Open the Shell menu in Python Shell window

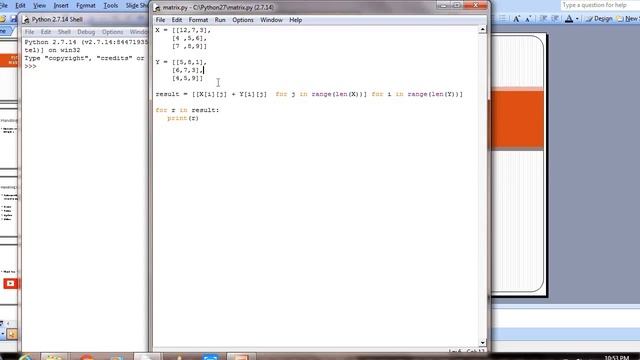pyautogui.click(x=64, y=32)
